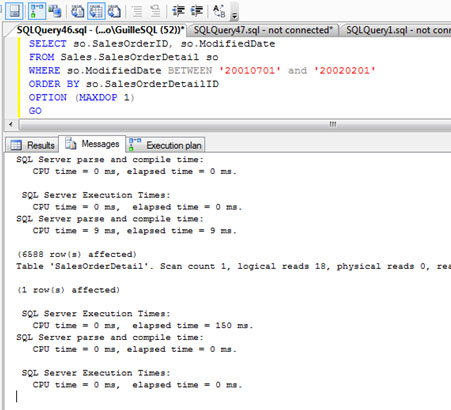
Task: Uncomment the selected lines icon
Action: (155, 11)
